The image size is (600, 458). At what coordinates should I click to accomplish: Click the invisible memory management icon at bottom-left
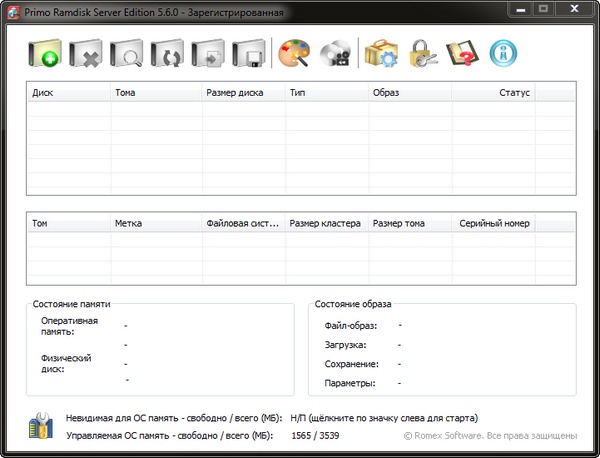click(x=42, y=425)
